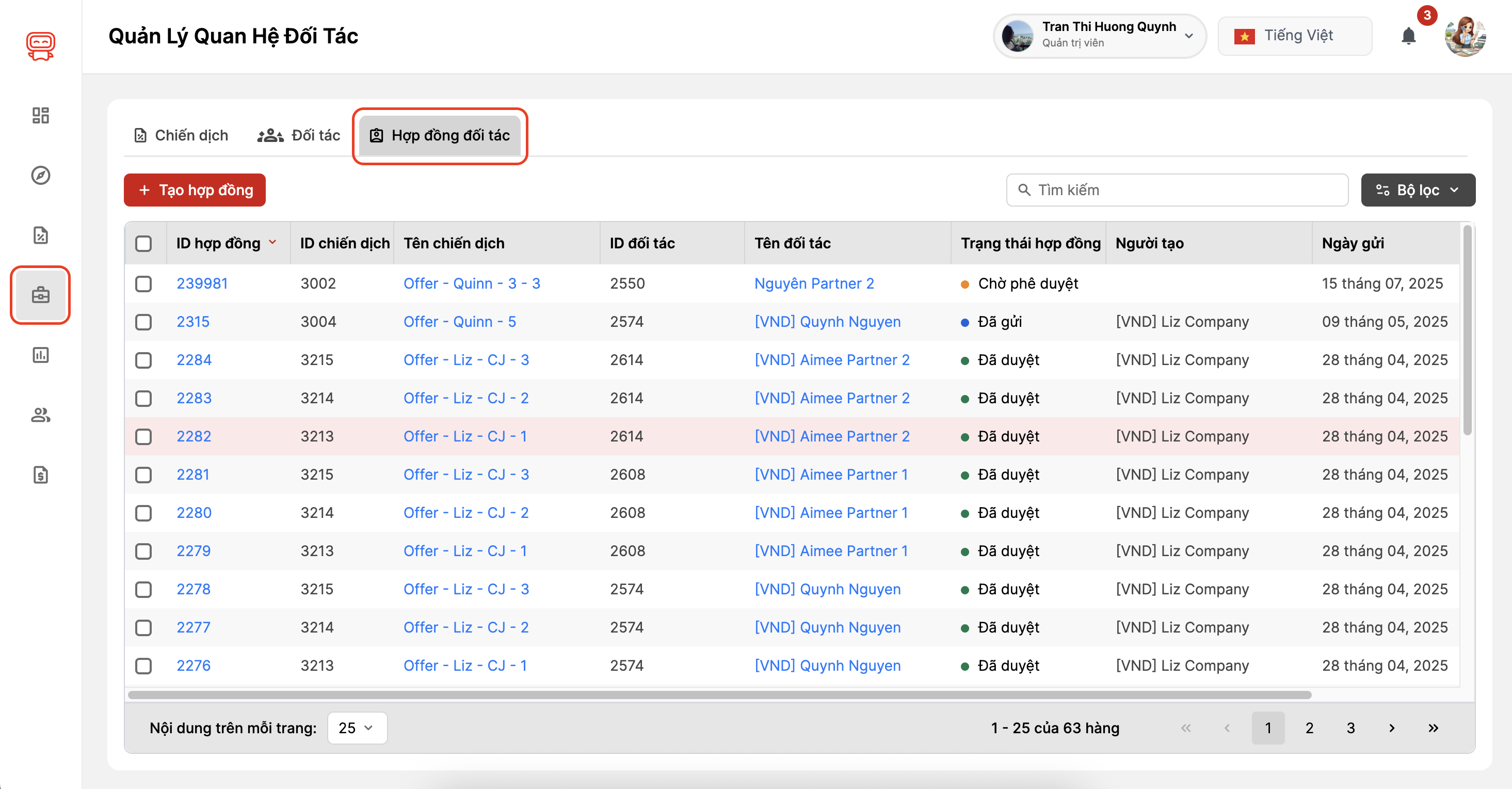The image size is (1512, 789).
Task: Tick the checkbox for contract 239981
Action: pos(143,284)
